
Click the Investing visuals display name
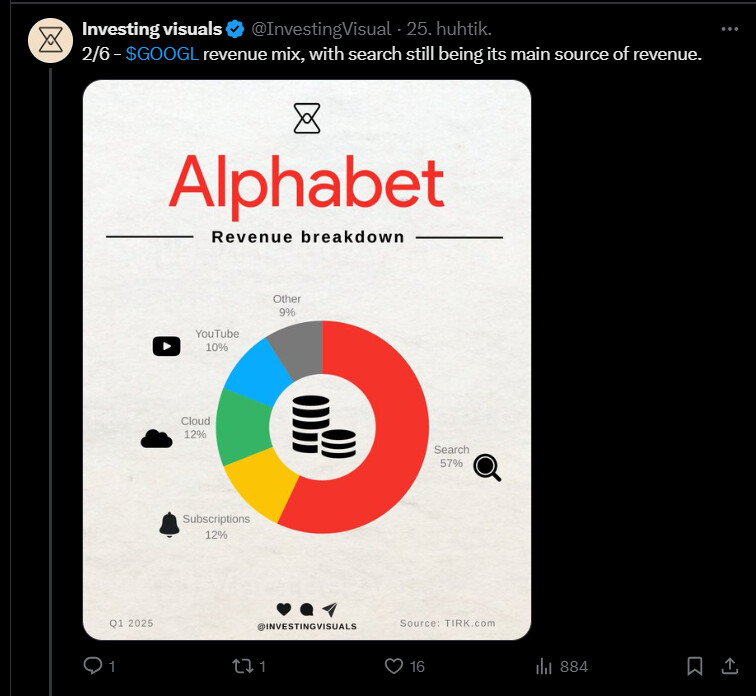(152, 29)
